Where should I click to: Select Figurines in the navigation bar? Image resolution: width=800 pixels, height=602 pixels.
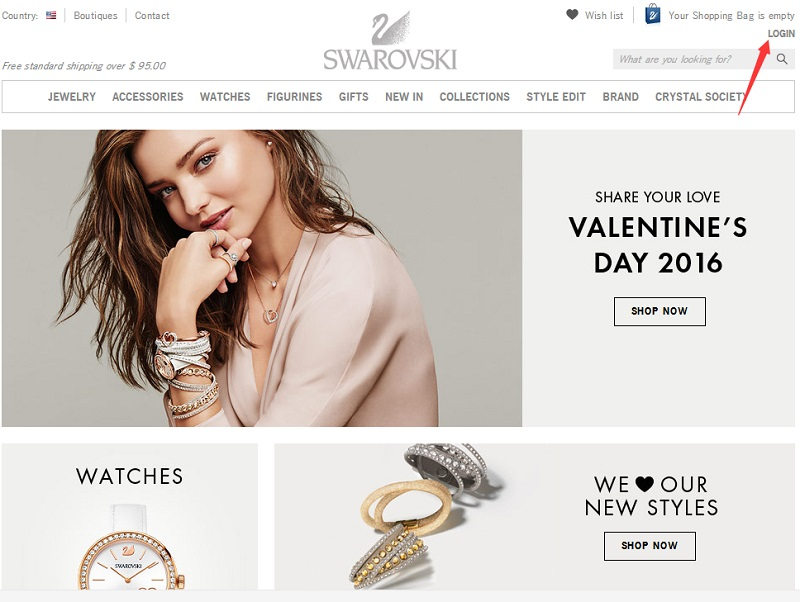pos(294,97)
